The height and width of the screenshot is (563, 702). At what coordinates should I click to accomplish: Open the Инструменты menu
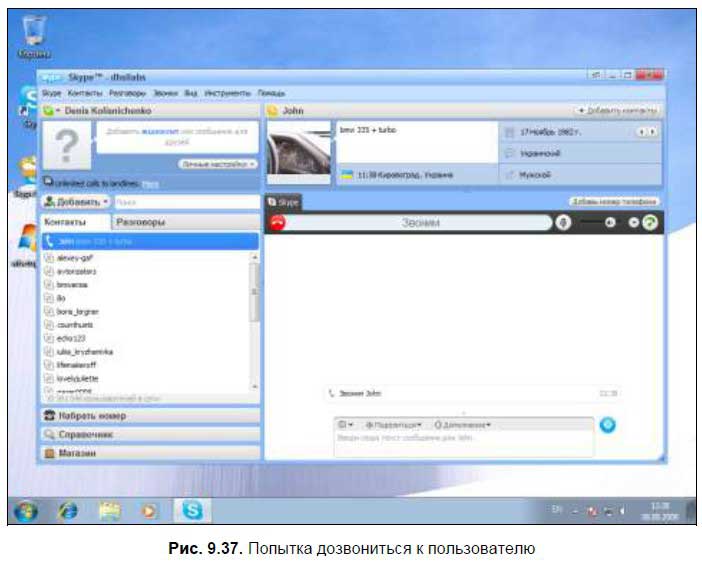click(226, 92)
